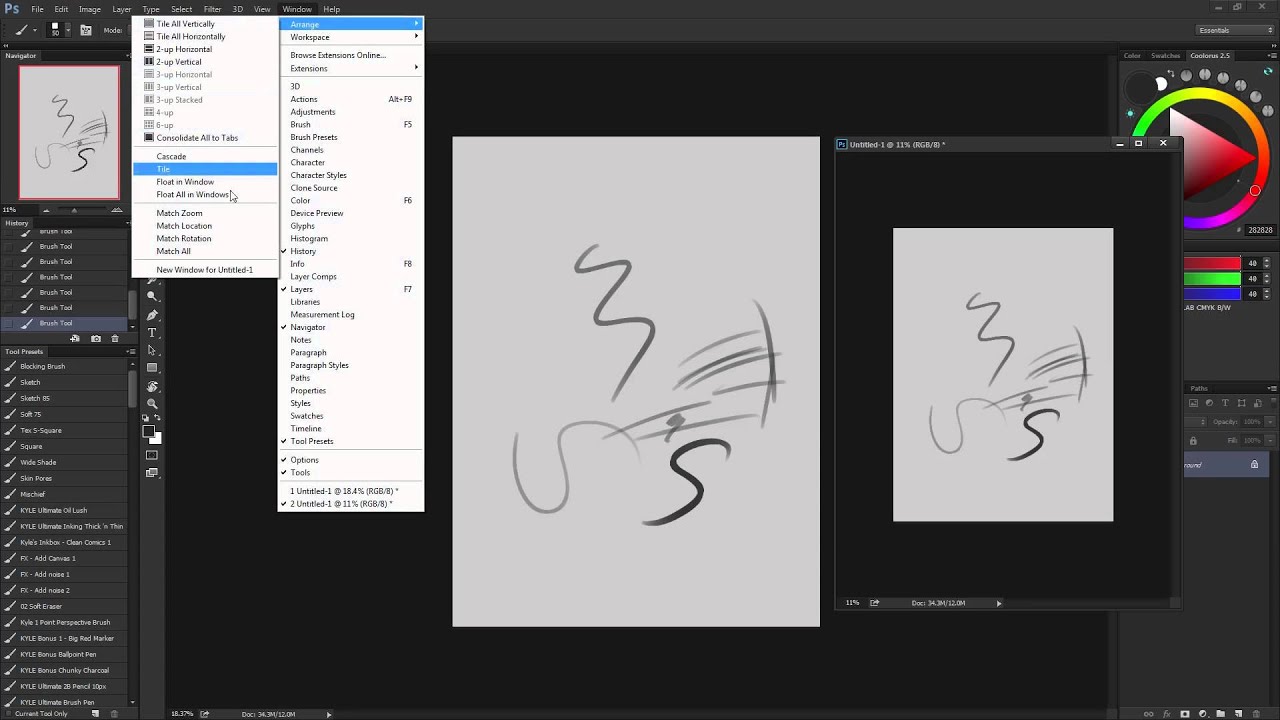
Task: Select the Rectangle shape tool
Action: (x=152, y=368)
